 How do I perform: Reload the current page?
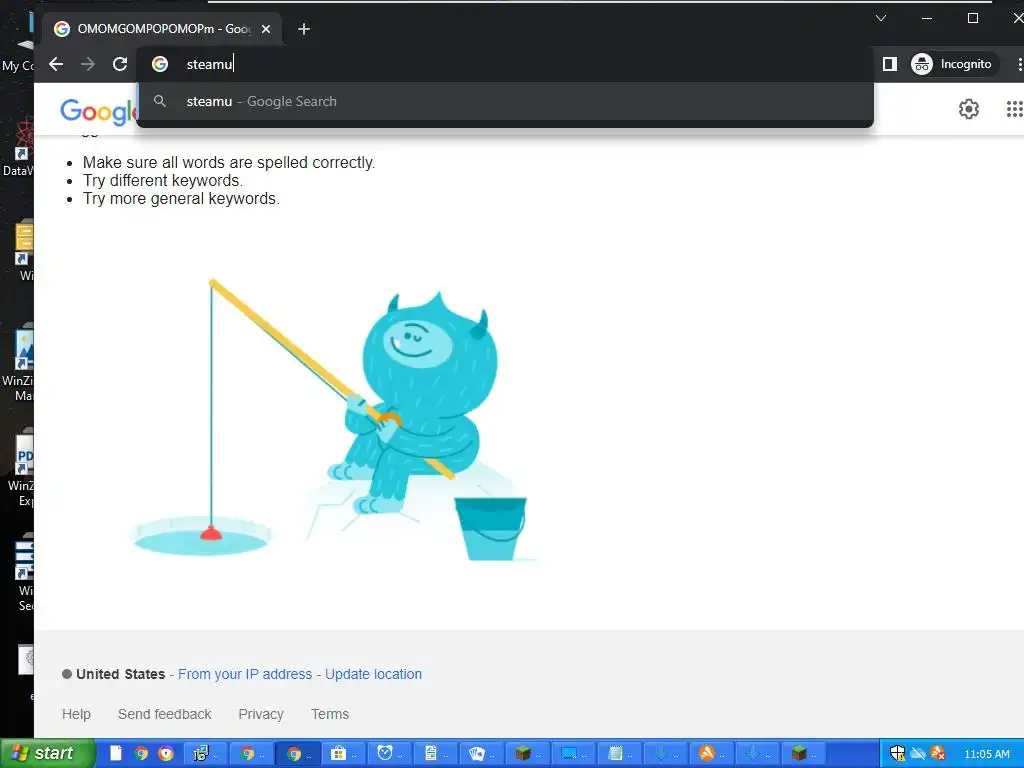(120, 64)
